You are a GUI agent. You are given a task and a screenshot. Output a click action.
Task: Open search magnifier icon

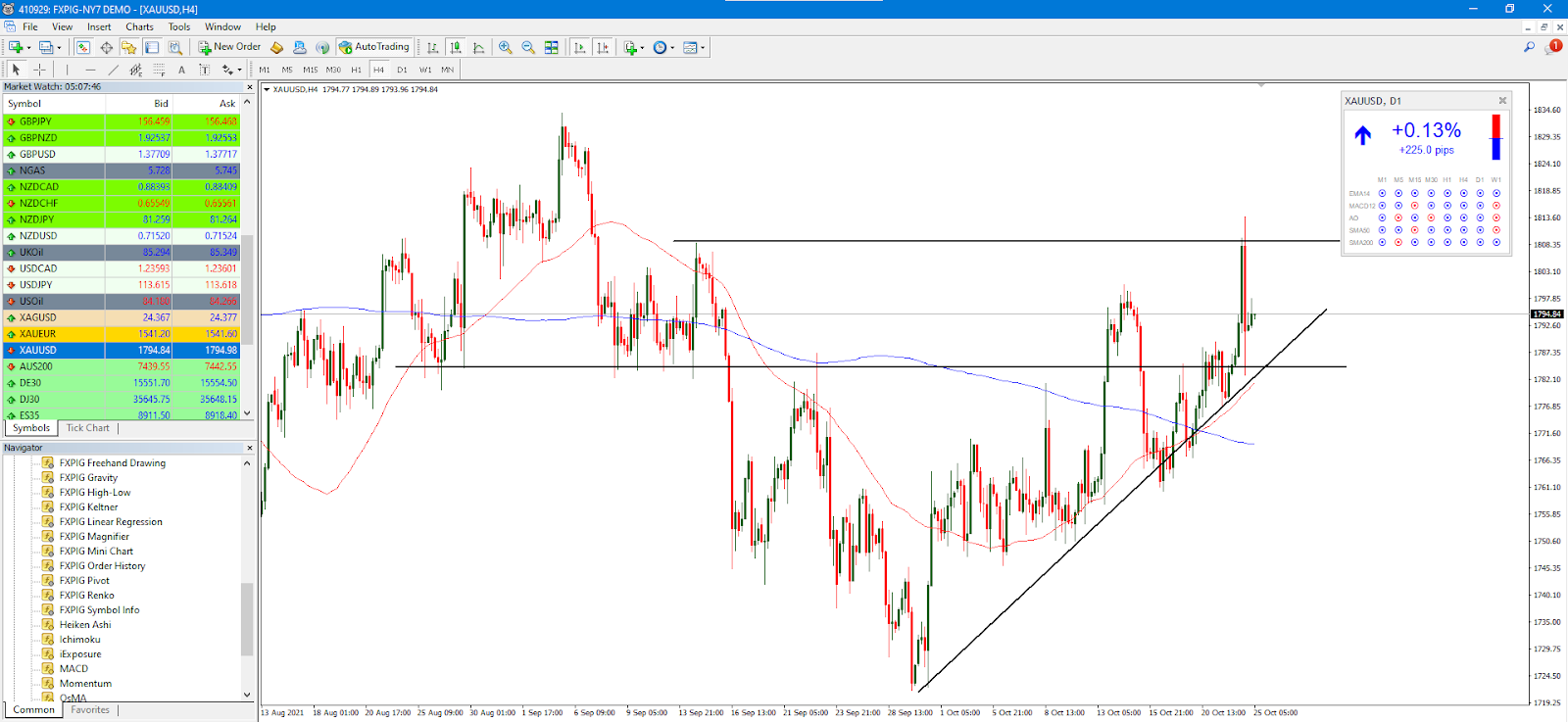[x=1529, y=47]
